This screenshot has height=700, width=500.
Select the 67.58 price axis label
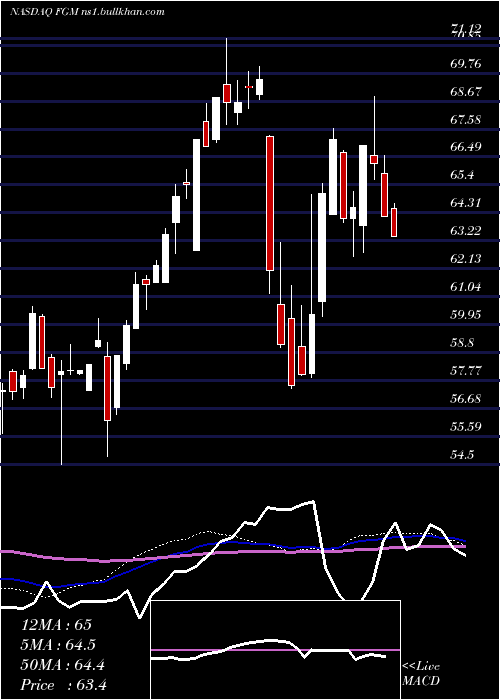[x=466, y=120]
